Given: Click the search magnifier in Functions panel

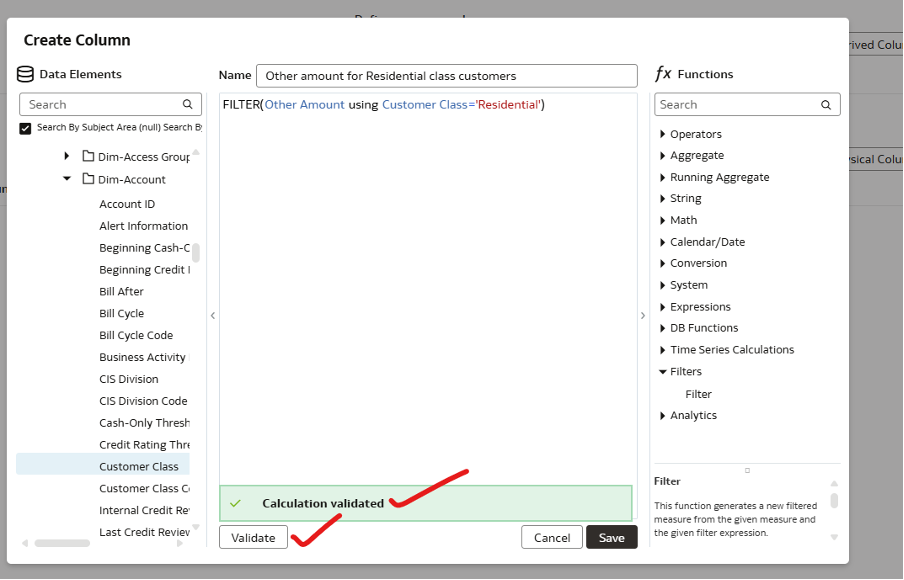Looking at the screenshot, I should [x=826, y=104].
